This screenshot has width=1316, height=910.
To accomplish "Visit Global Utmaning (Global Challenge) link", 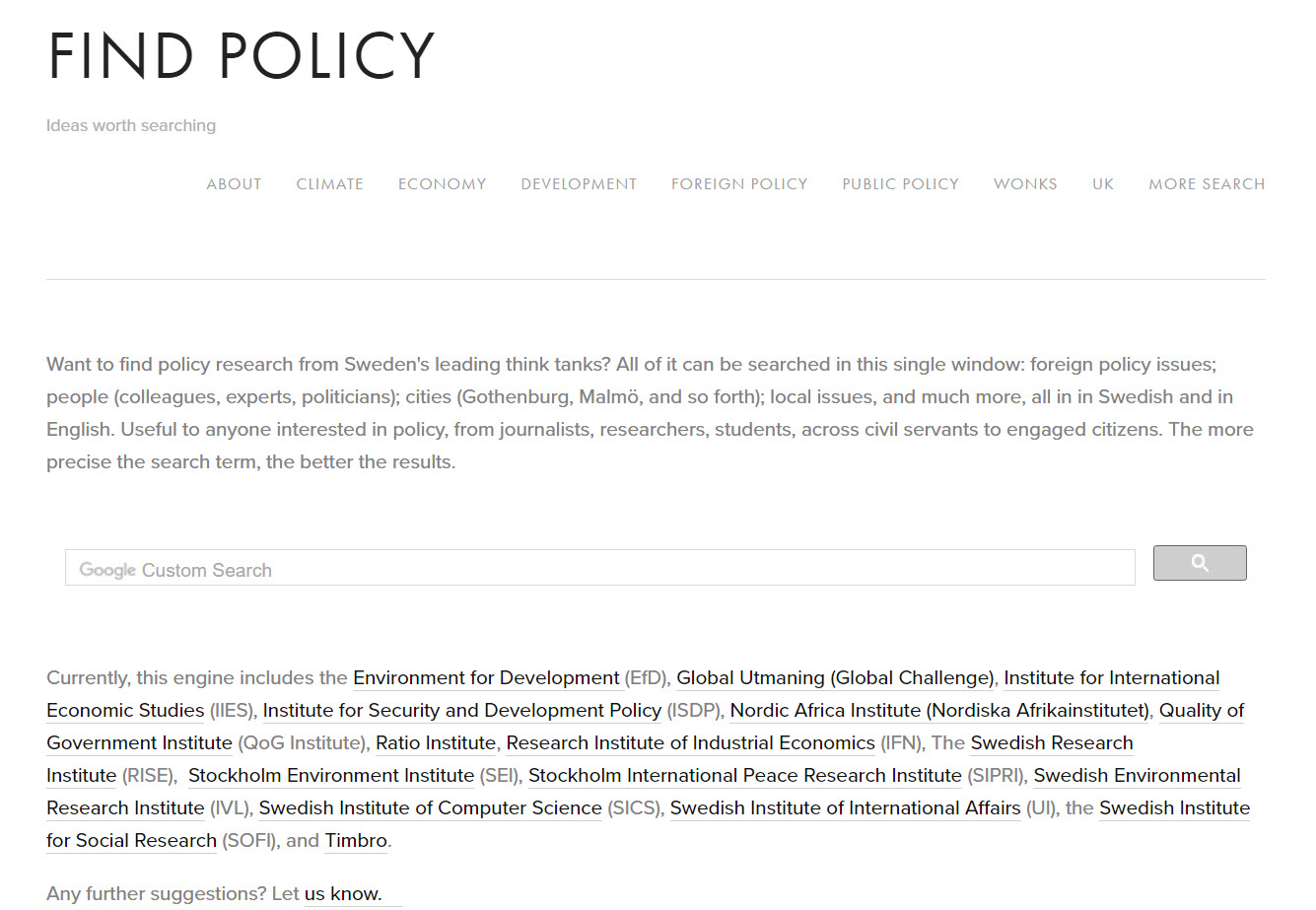I will 835,678.
